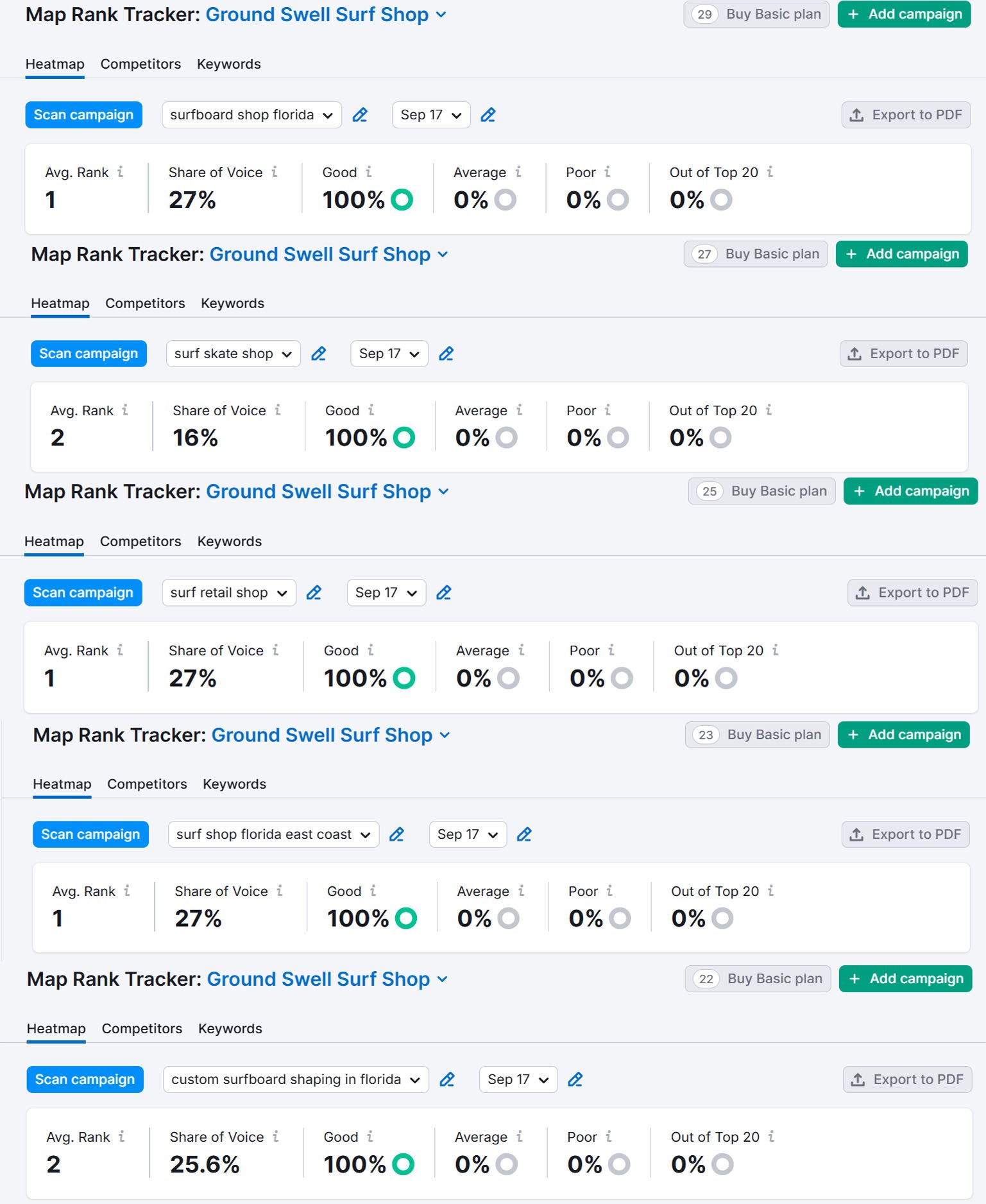Click Add campaign button next to 29 badge
986x1204 pixels.
(x=904, y=14)
